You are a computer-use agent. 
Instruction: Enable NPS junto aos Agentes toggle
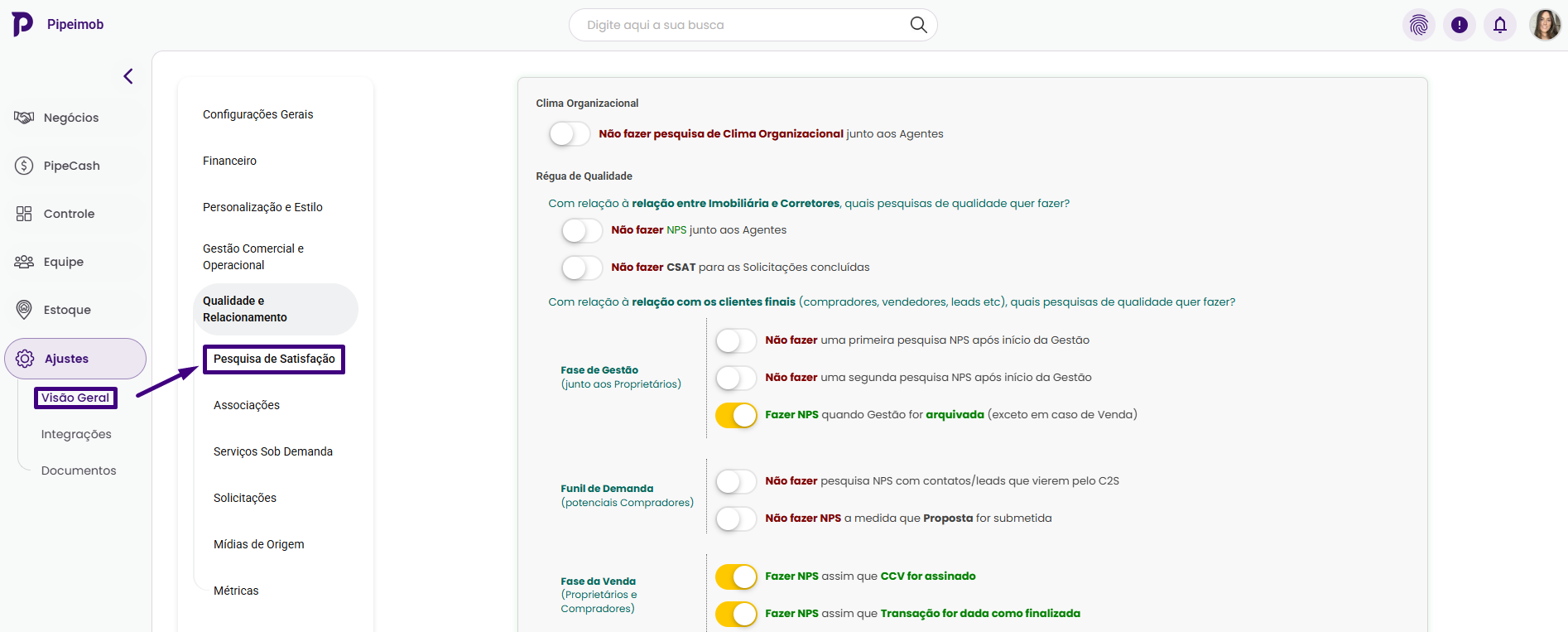pos(582,230)
